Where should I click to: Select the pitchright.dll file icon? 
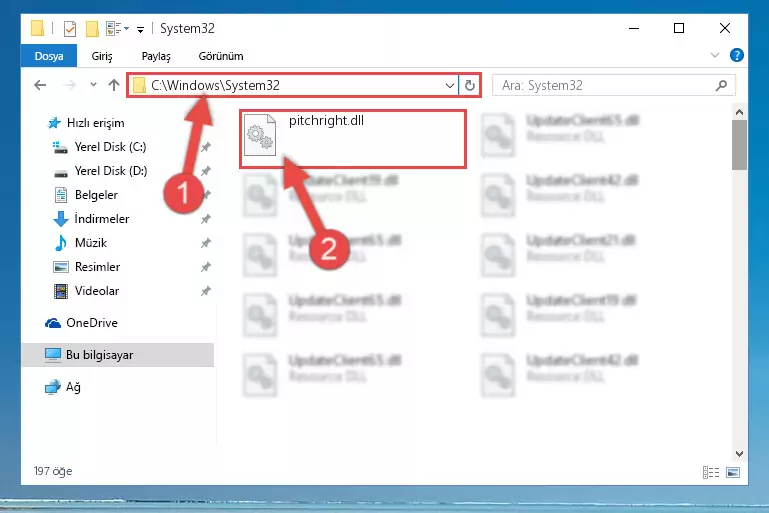260,134
